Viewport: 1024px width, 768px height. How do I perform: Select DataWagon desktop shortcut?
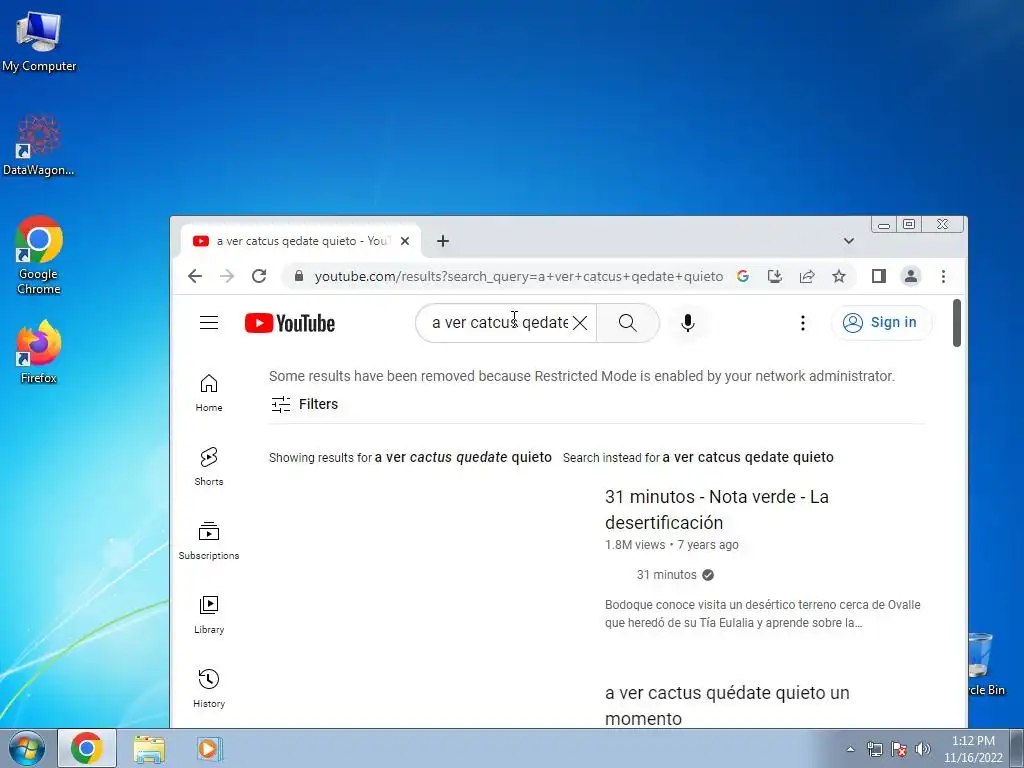[39, 145]
